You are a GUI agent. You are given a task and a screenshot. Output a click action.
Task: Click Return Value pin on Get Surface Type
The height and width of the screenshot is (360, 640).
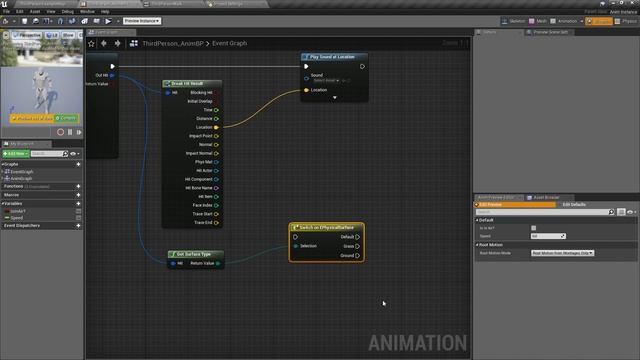(218, 264)
